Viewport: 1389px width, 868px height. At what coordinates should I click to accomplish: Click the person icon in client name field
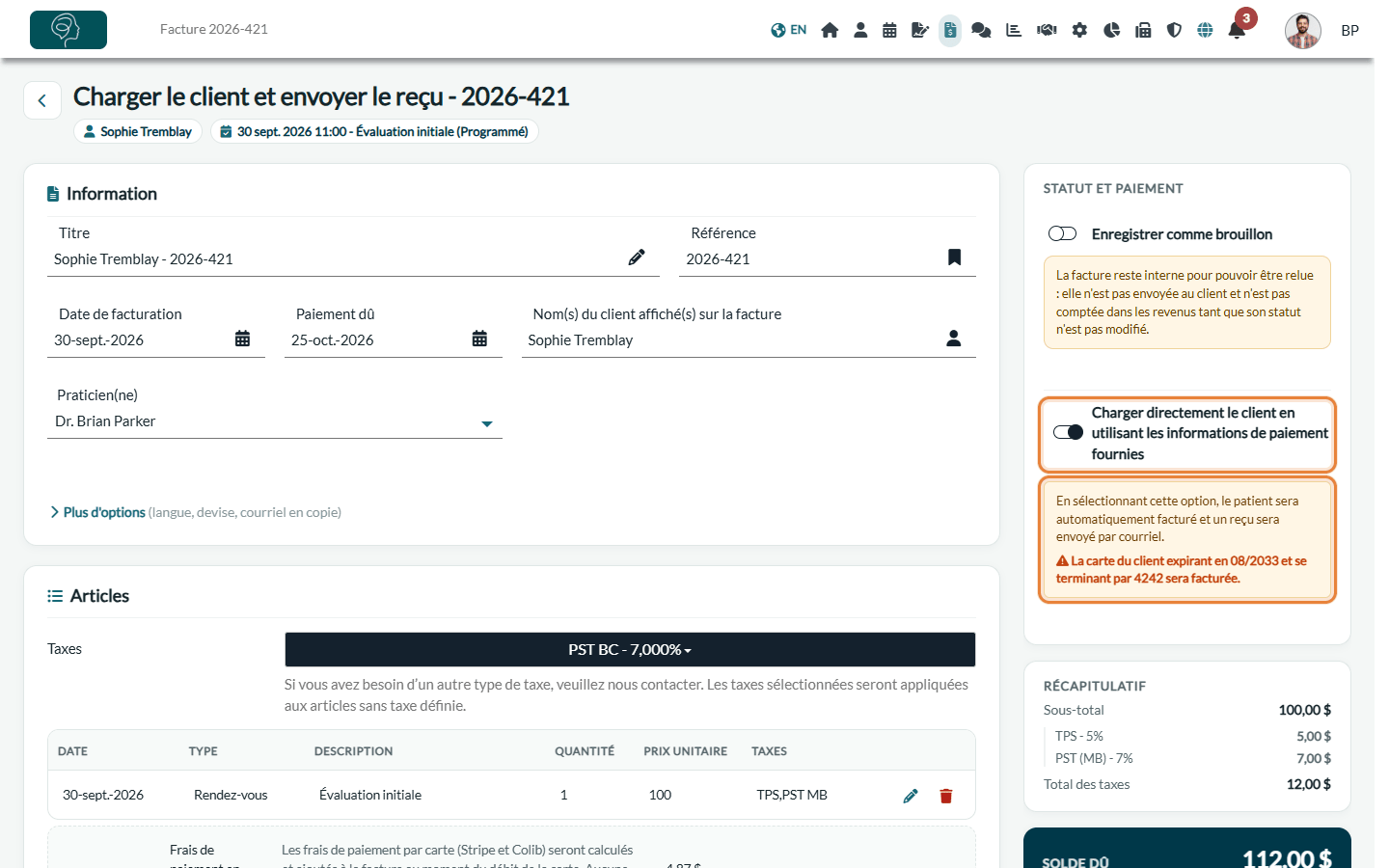tap(954, 339)
